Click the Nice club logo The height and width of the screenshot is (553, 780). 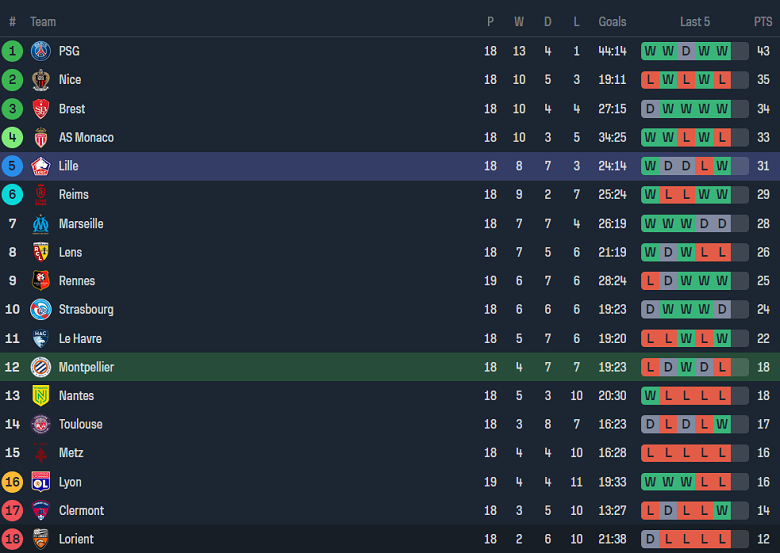pyautogui.click(x=41, y=80)
